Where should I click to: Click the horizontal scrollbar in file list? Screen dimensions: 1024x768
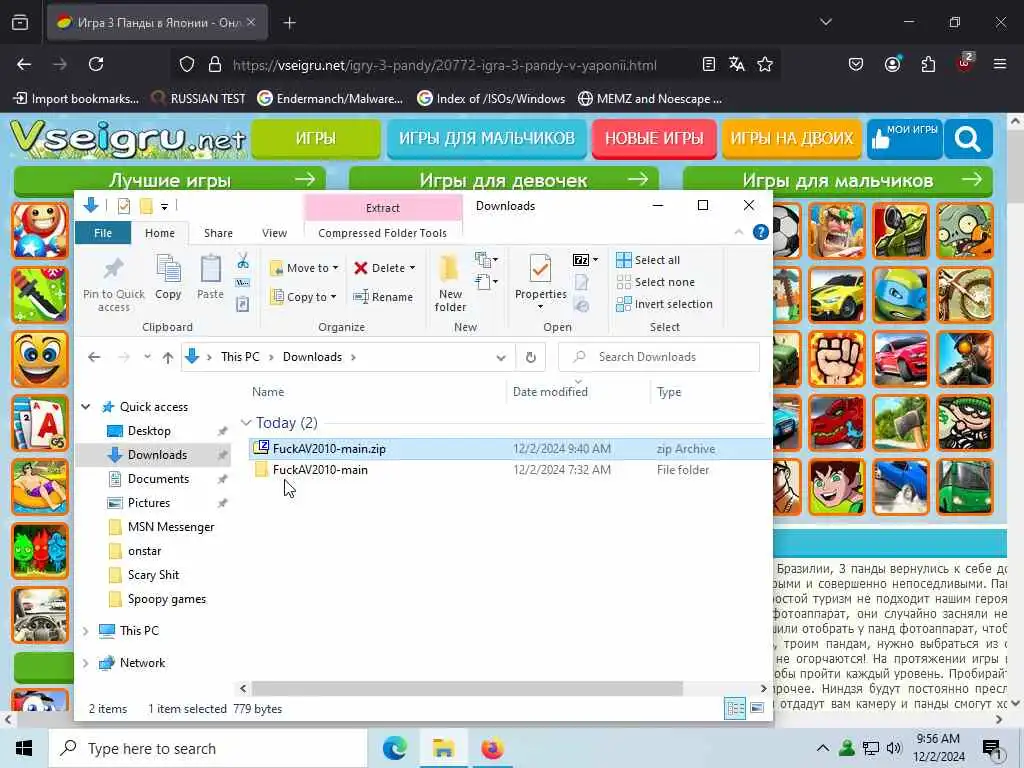467,688
